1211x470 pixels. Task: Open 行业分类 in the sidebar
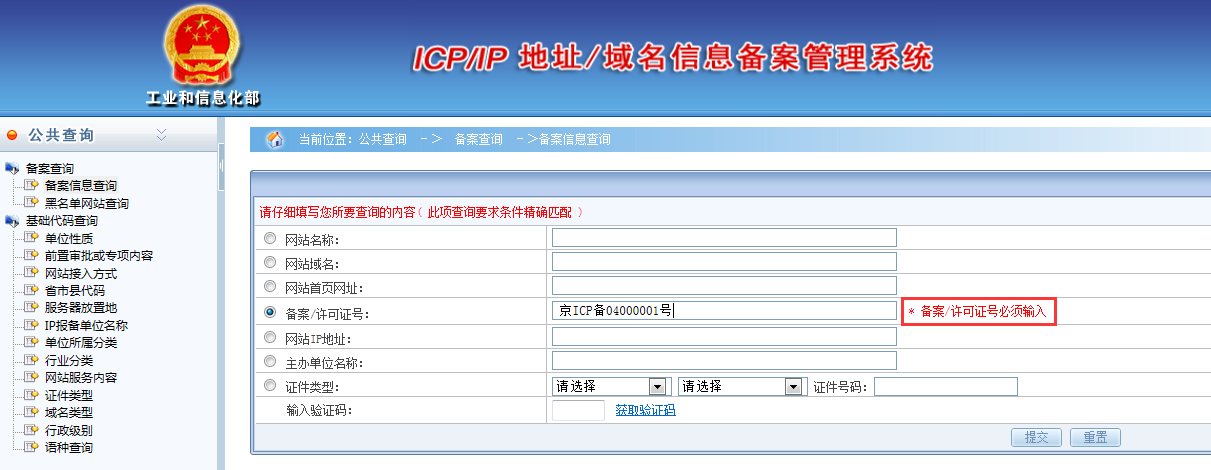(68, 360)
